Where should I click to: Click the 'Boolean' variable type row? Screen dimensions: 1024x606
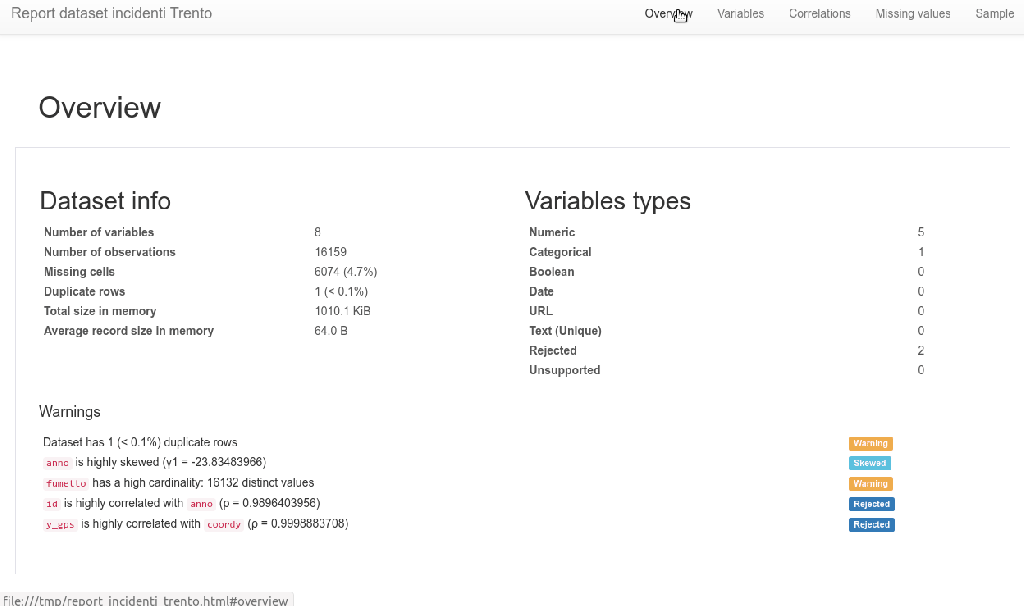tap(726, 272)
